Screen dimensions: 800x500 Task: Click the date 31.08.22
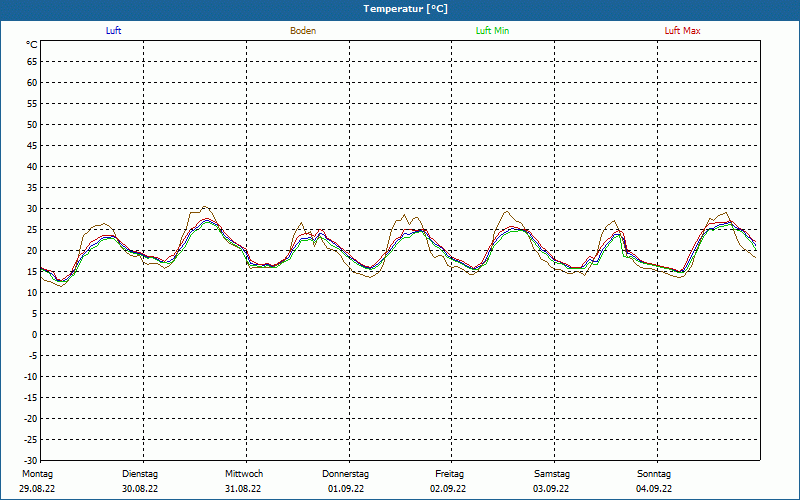coord(243,489)
